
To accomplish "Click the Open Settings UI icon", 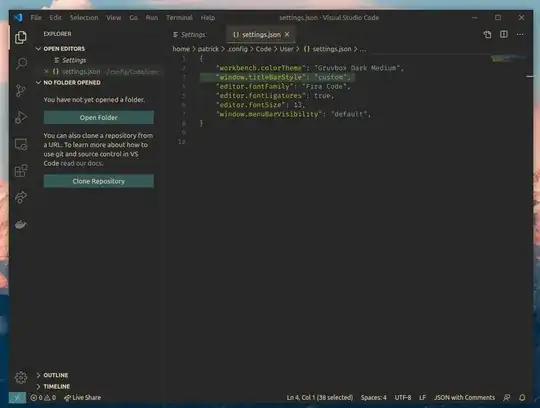I will [487, 34].
